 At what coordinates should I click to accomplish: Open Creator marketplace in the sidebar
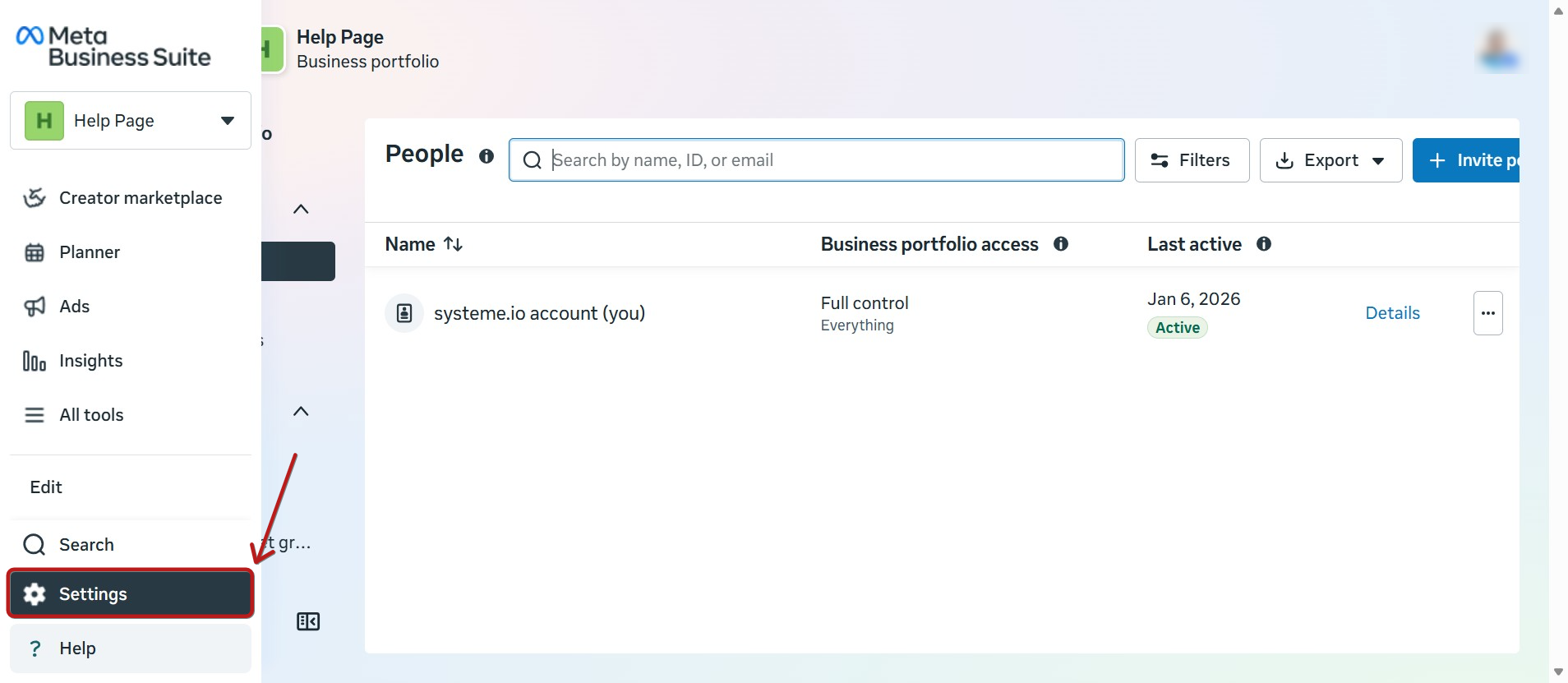[131, 198]
